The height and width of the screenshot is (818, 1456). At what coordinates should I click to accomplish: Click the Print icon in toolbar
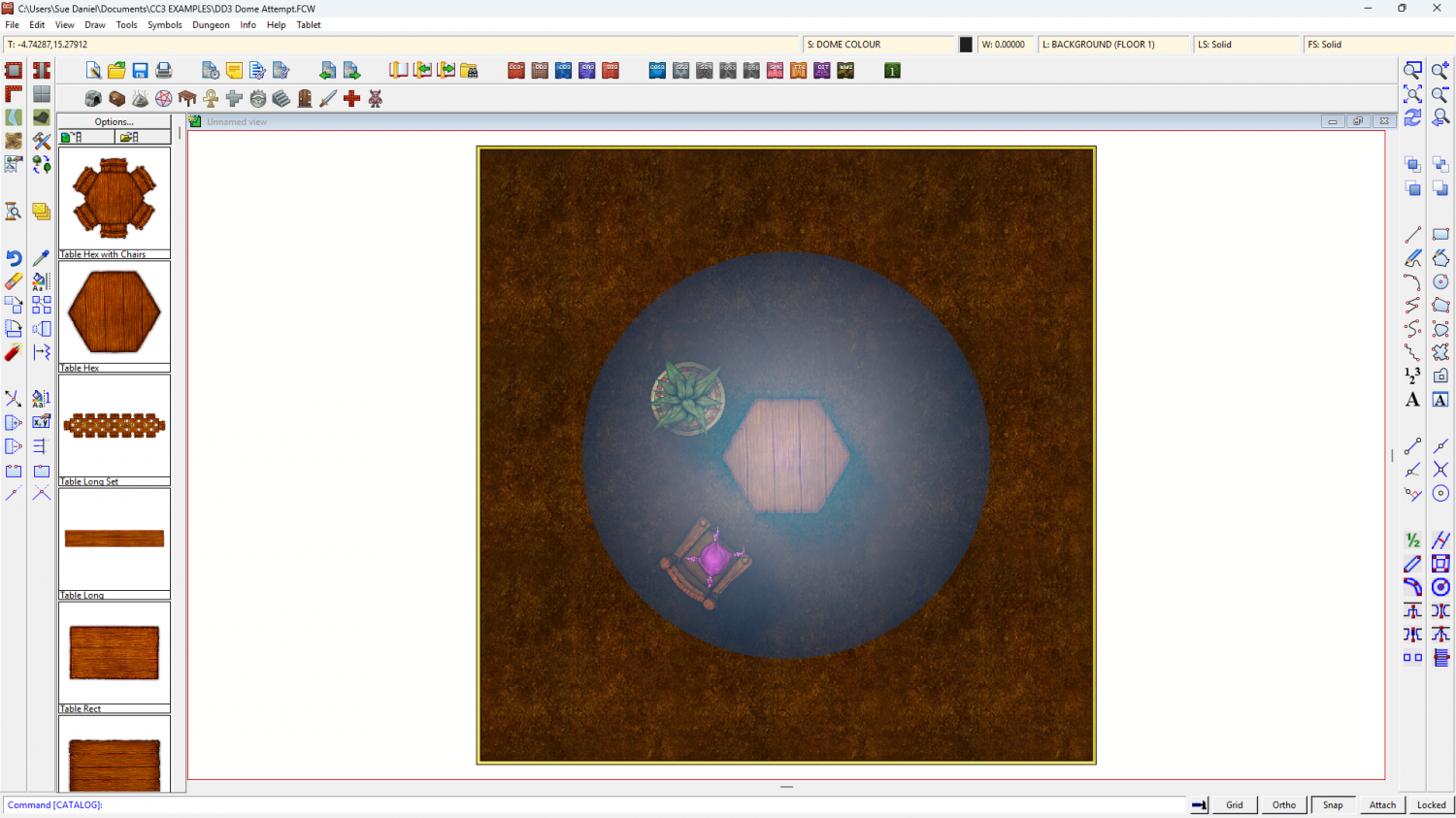[x=163, y=71]
